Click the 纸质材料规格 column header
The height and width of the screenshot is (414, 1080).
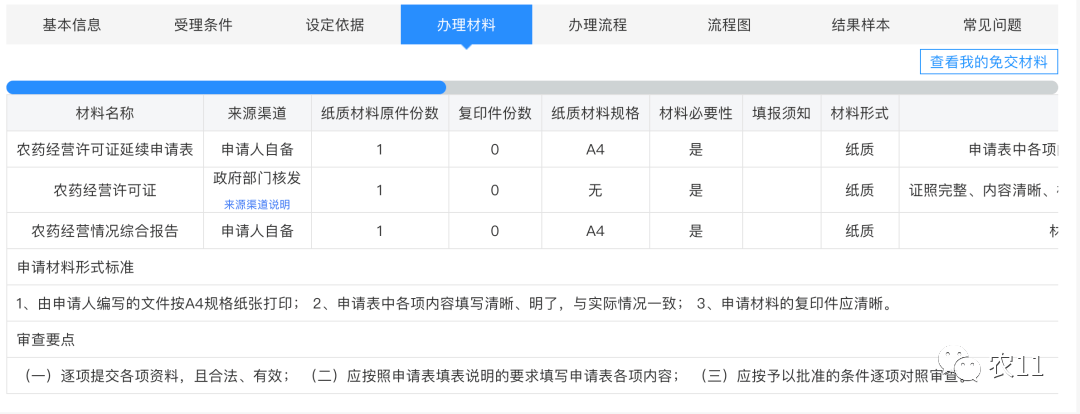[595, 113]
